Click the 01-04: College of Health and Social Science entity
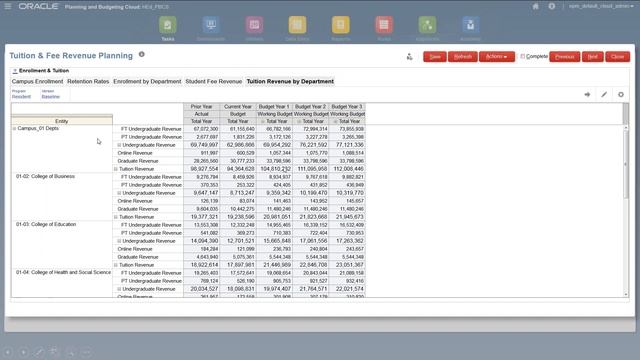This screenshot has width=640, height=360. 63,272
